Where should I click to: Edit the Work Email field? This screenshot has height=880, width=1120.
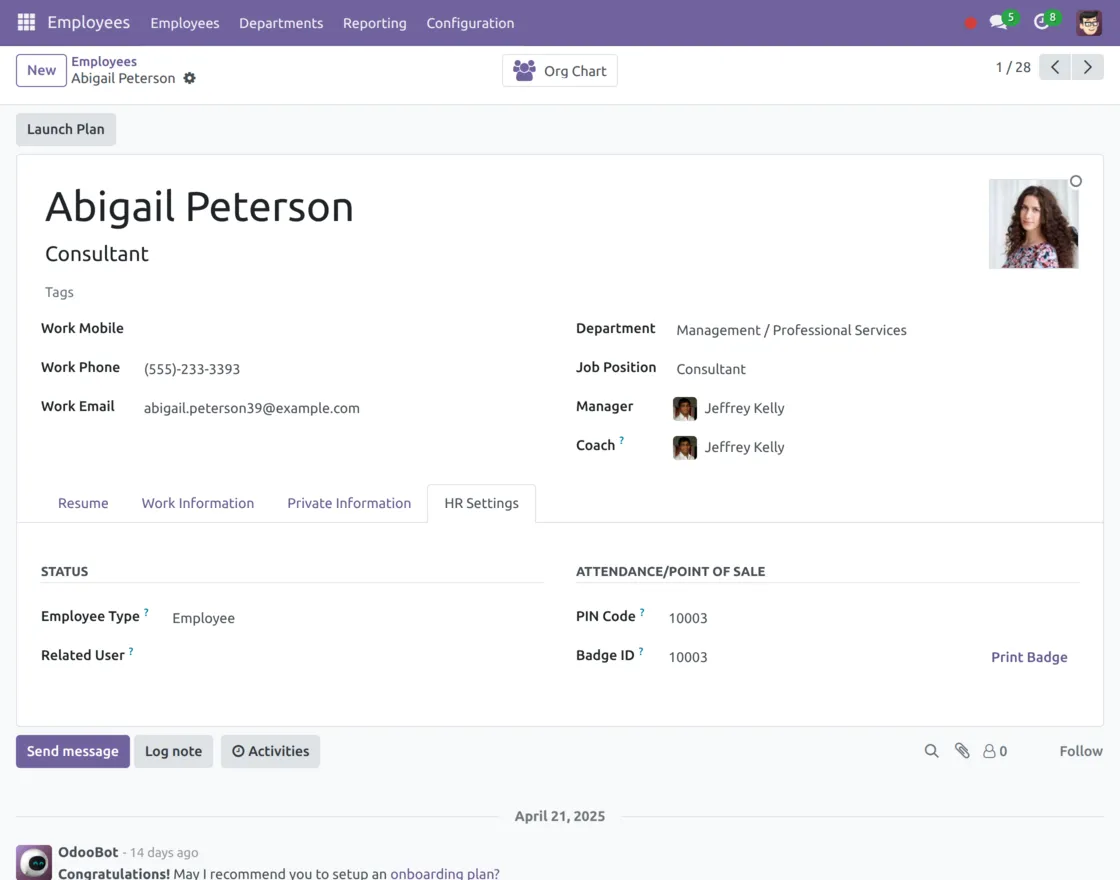(343, 408)
